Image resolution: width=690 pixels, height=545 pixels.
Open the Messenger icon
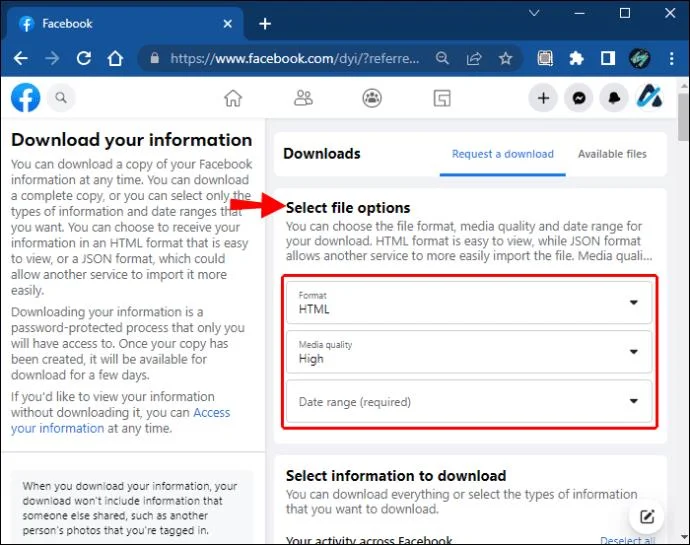point(579,98)
